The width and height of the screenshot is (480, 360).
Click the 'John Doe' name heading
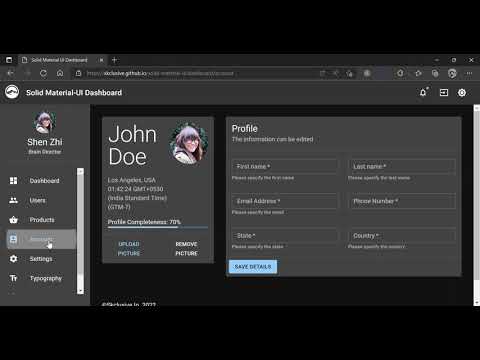pyautogui.click(x=133, y=145)
